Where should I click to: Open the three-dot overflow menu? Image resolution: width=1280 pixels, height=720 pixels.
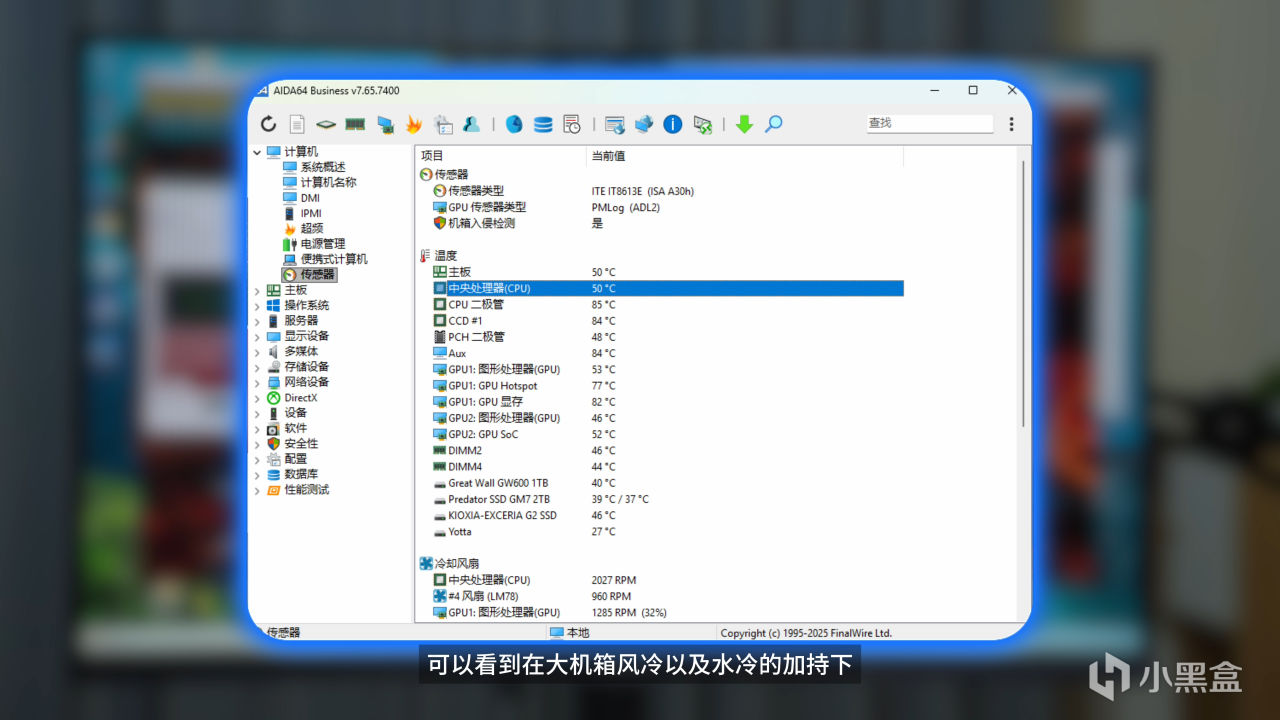1011,124
